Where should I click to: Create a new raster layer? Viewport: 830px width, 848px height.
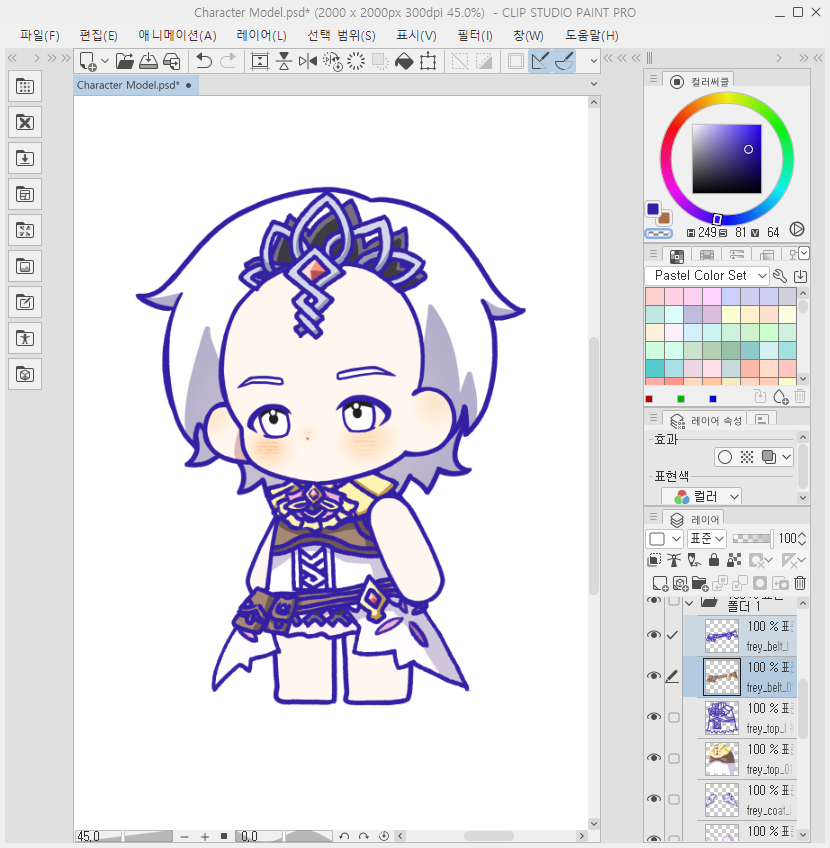pos(660,583)
